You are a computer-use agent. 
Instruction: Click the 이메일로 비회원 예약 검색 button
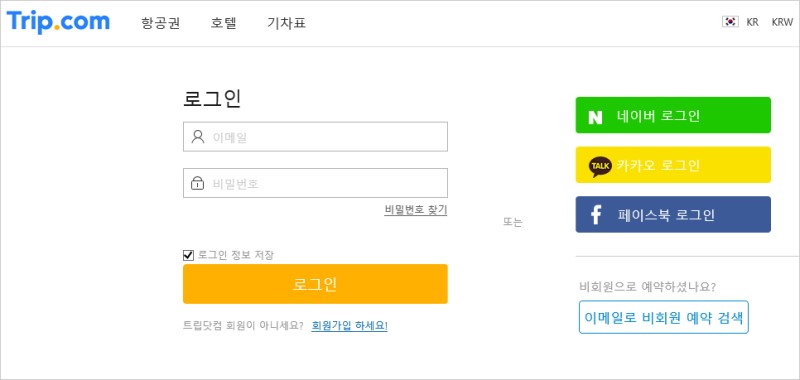pyautogui.click(x=664, y=317)
